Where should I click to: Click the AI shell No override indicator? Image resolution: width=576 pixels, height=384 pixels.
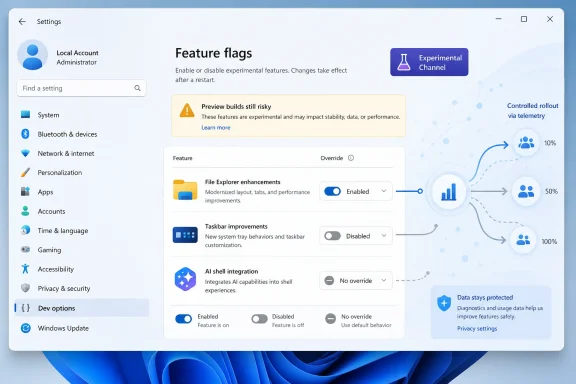329,281
